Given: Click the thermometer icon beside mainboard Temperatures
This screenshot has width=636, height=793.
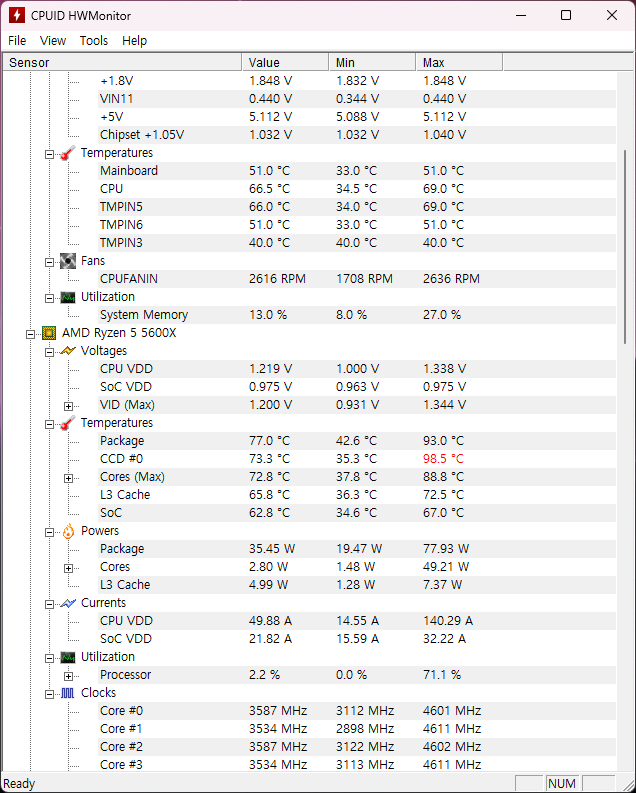Looking at the screenshot, I should tap(68, 153).
